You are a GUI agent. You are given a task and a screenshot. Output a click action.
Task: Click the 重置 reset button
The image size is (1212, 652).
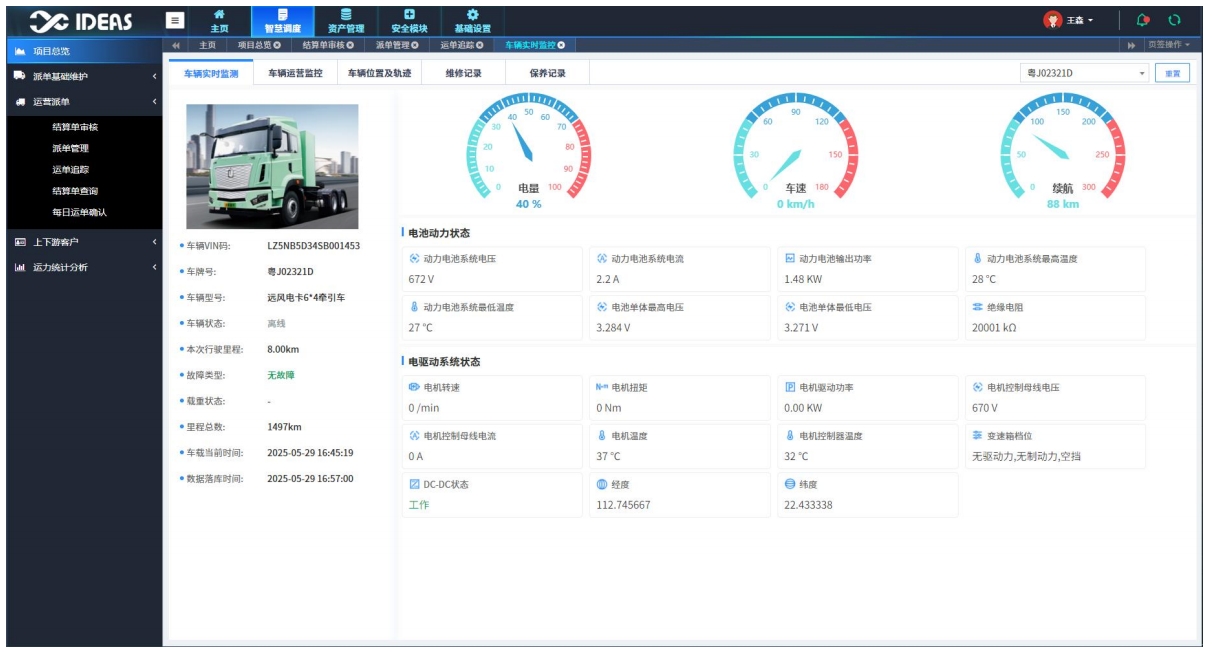coord(1173,74)
